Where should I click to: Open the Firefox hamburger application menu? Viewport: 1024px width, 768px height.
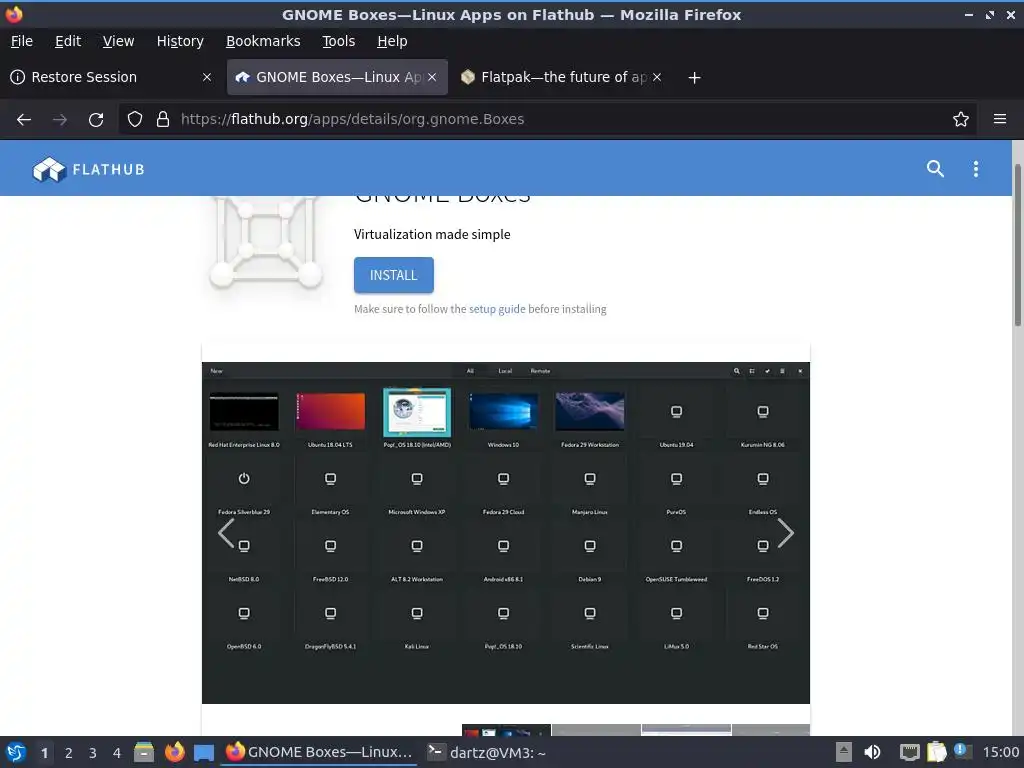1000,119
